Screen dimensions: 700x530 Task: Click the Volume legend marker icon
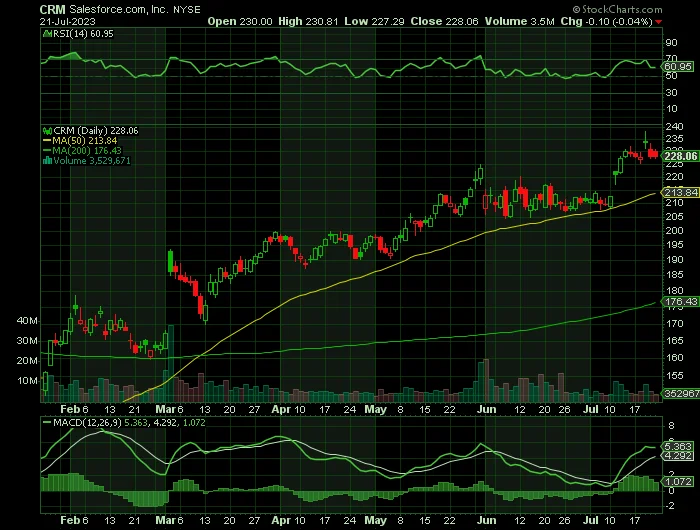(x=45, y=159)
